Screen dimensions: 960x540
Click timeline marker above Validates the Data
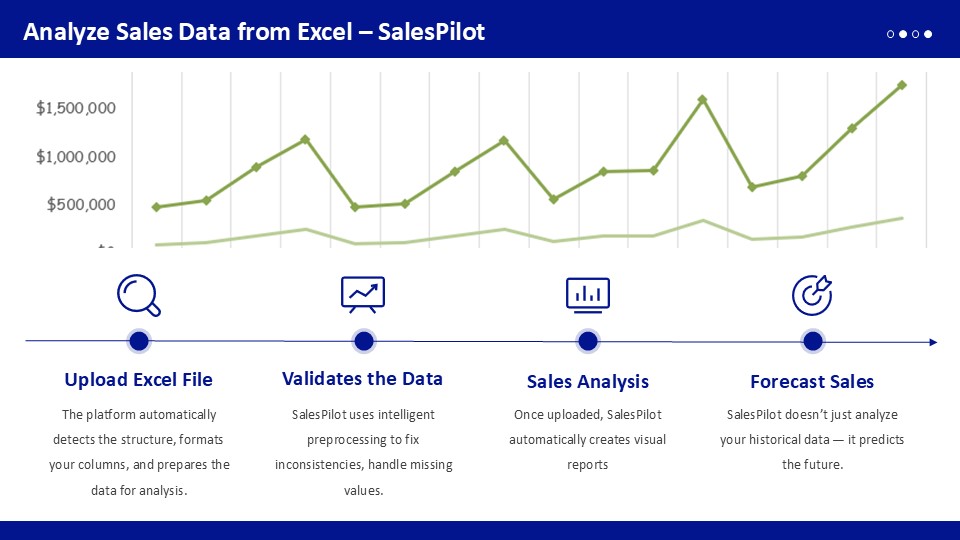tap(364, 342)
